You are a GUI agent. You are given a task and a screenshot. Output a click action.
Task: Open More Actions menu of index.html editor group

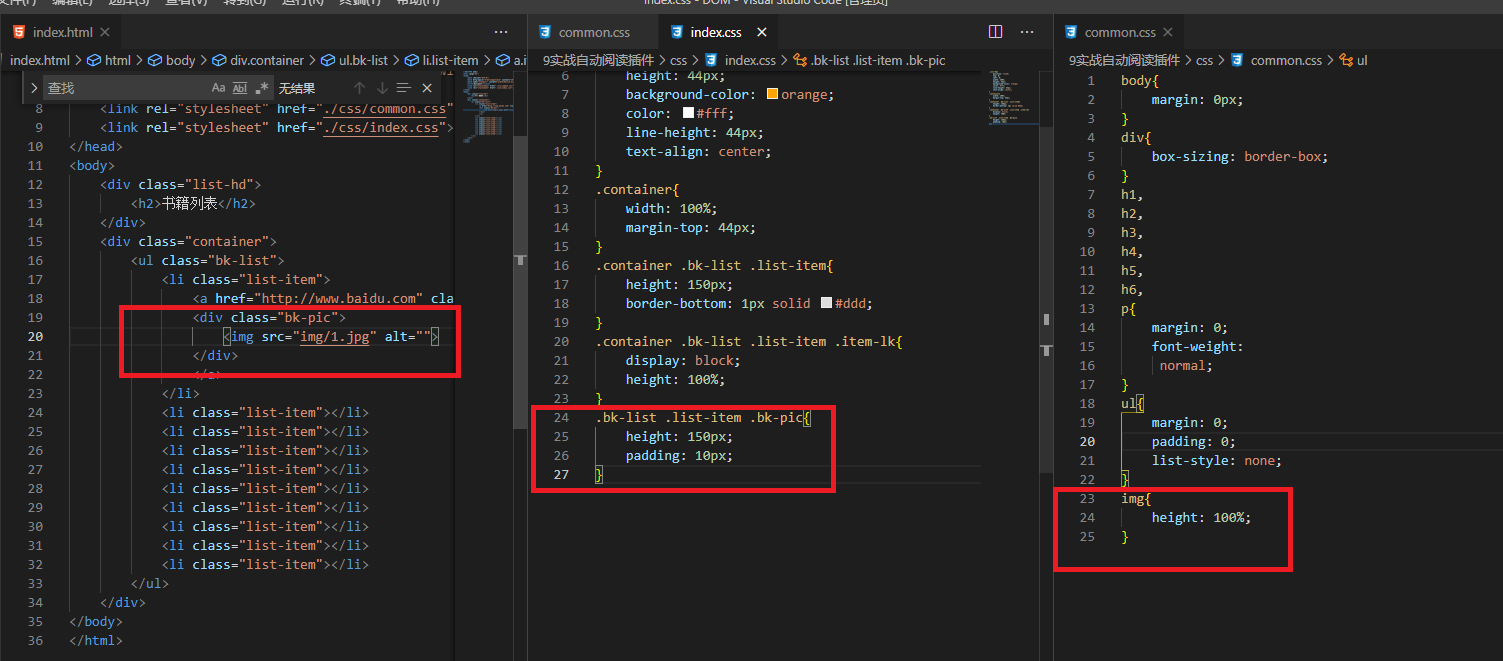pyautogui.click(x=501, y=33)
